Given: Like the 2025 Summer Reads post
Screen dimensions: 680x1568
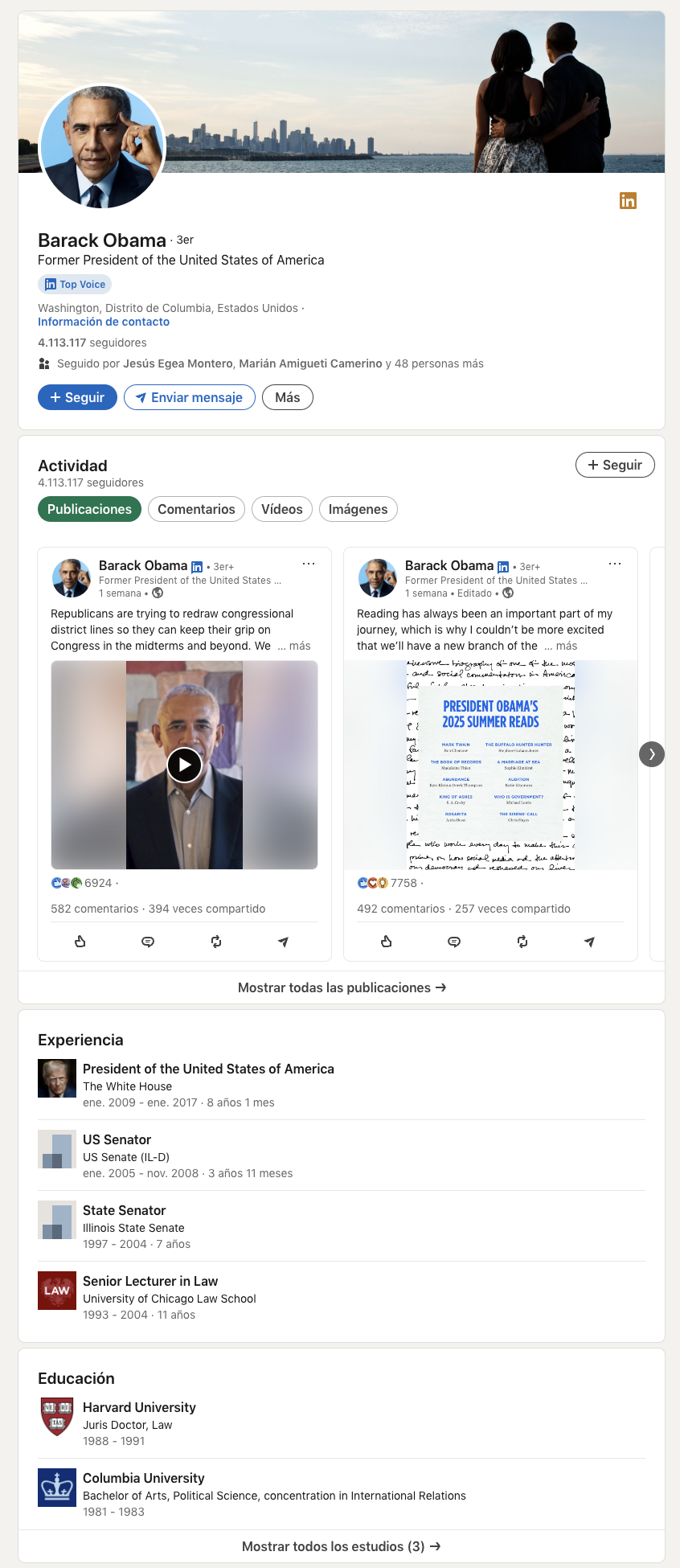Looking at the screenshot, I should [387, 942].
